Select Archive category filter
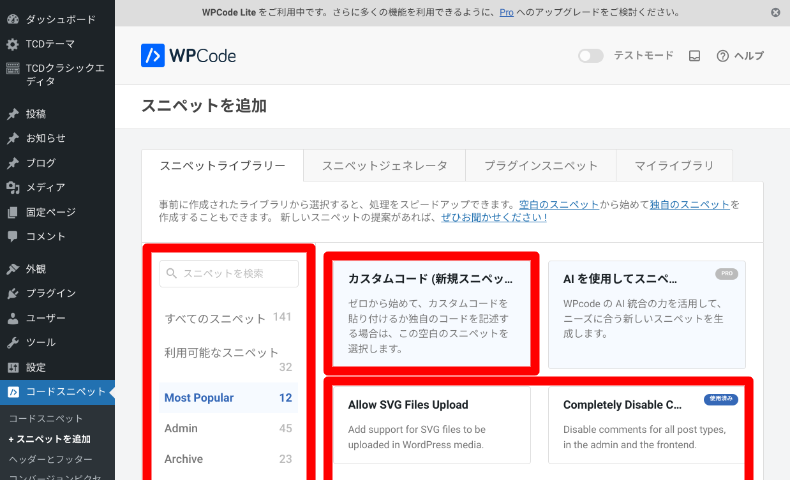 (x=228, y=459)
